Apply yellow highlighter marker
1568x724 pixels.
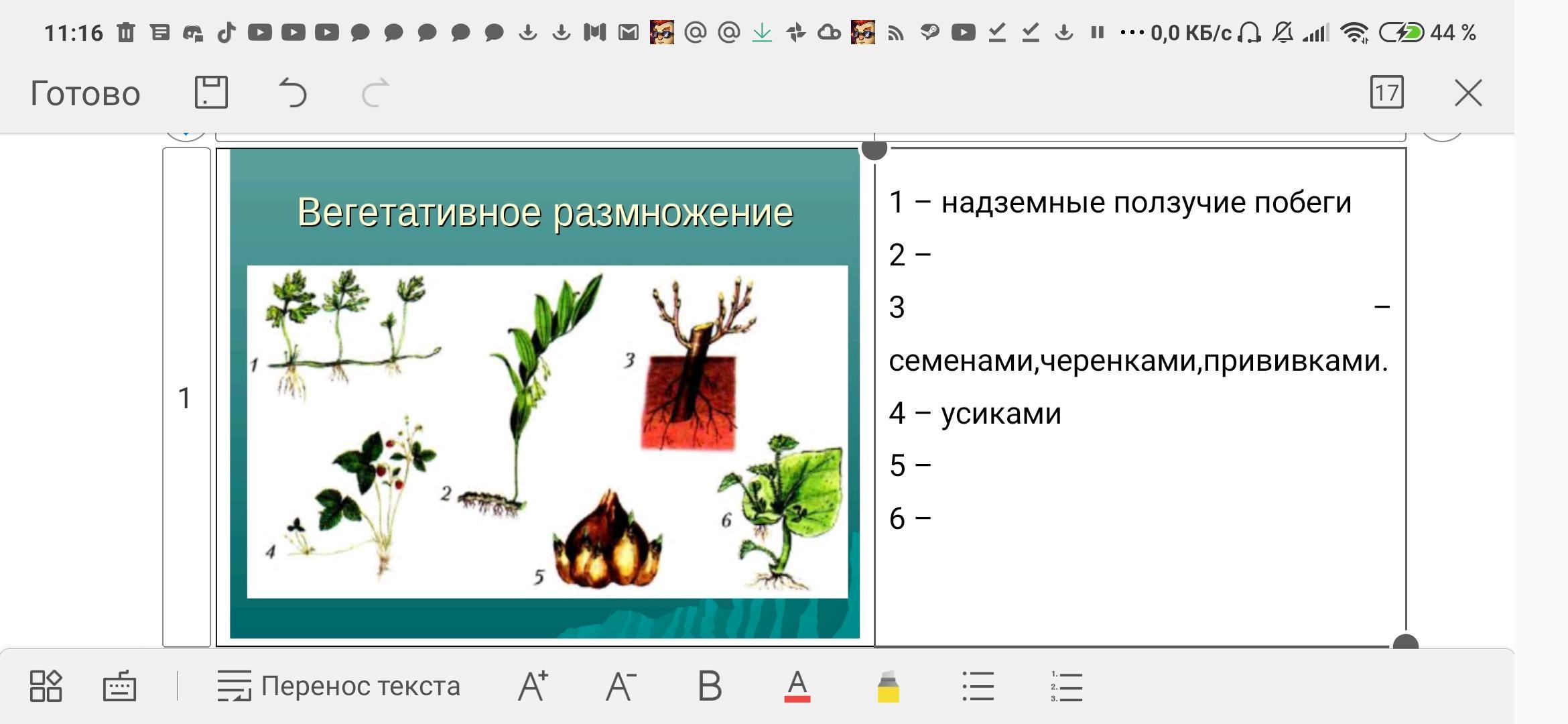click(x=888, y=686)
